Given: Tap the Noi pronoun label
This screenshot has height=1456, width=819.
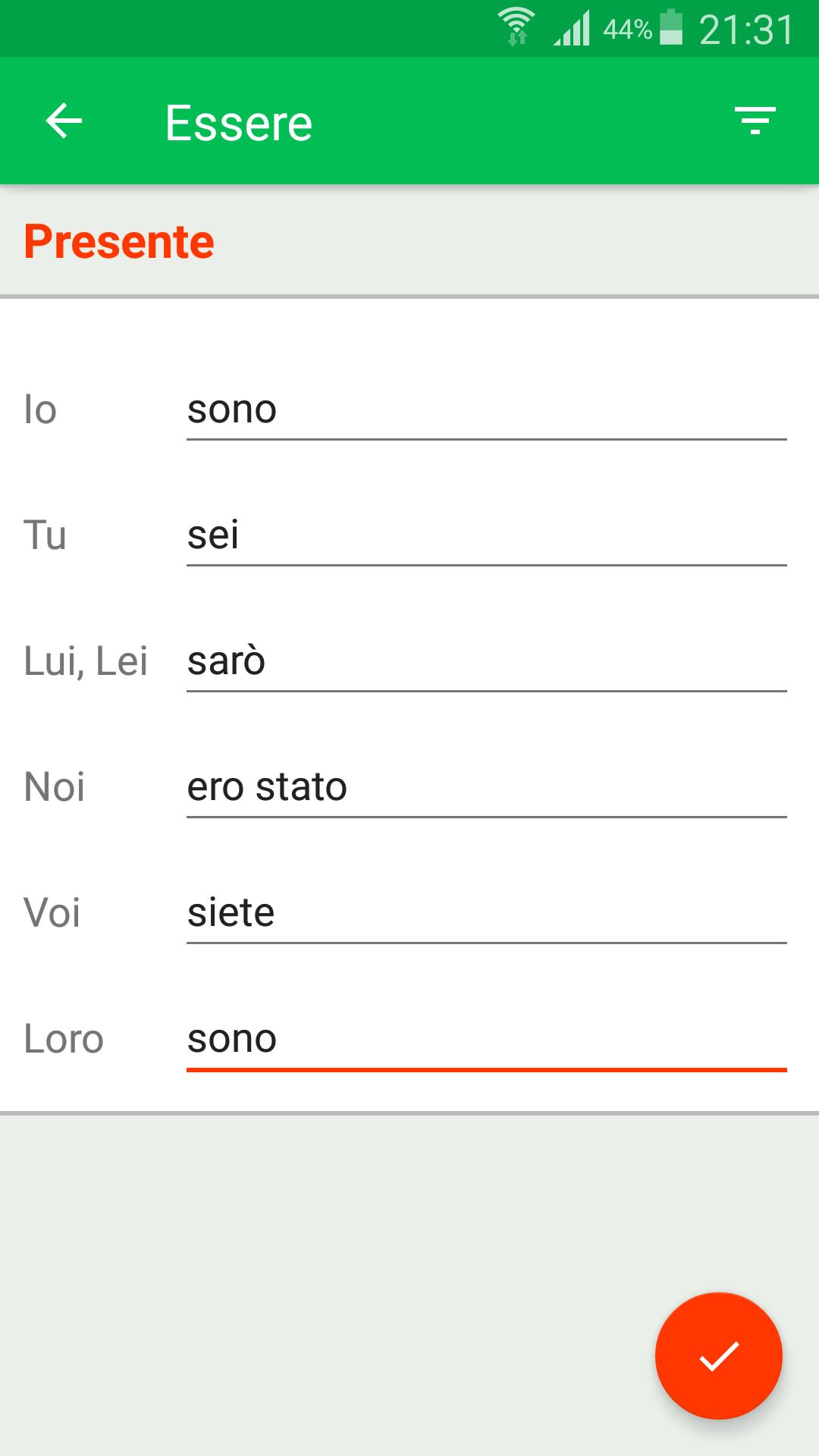Looking at the screenshot, I should point(54,786).
